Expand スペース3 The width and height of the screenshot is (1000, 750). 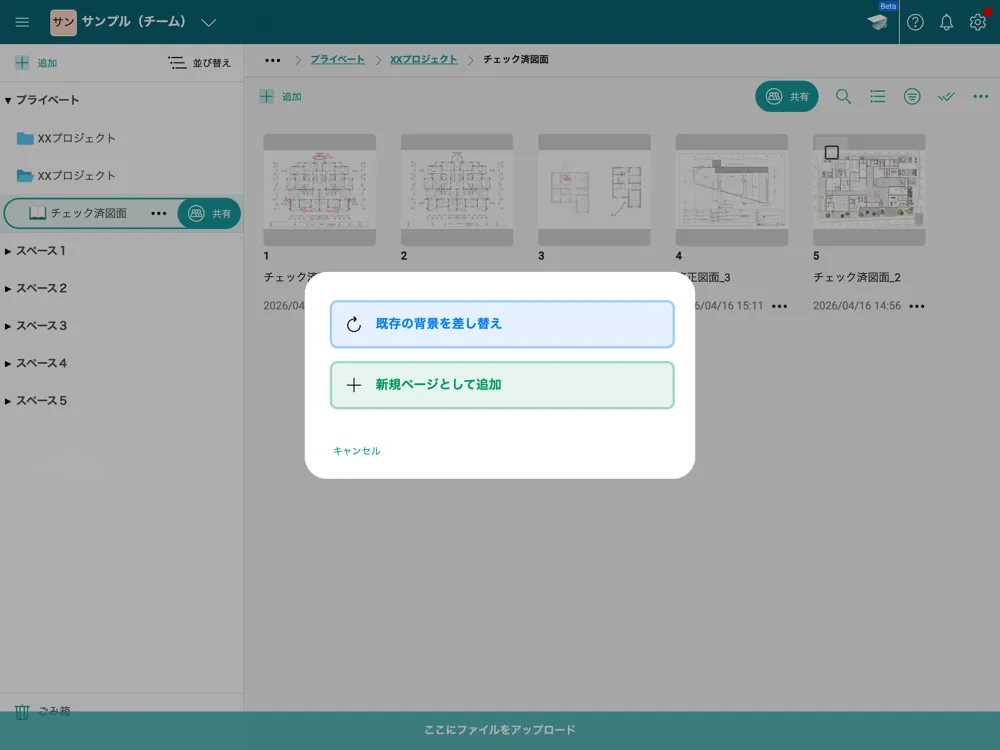(8, 326)
